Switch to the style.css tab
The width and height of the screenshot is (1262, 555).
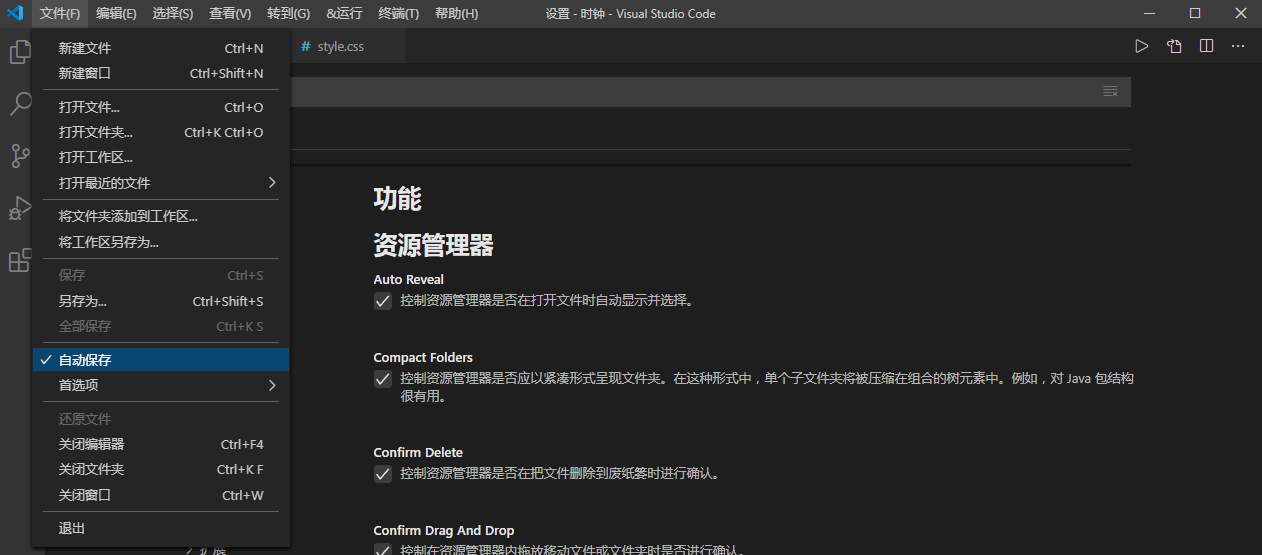(x=339, y=47)
